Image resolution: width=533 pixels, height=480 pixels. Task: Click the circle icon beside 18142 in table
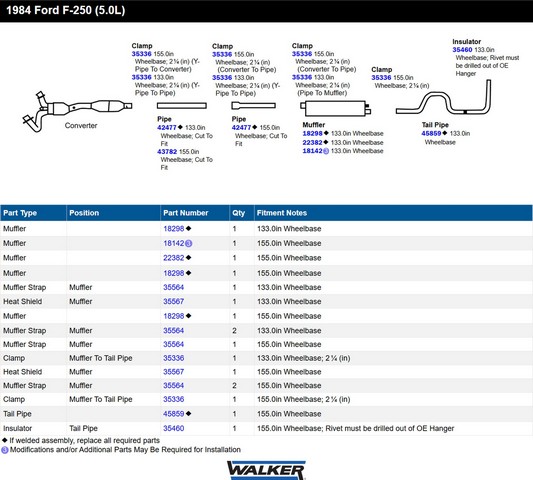[x=189, y=243]
